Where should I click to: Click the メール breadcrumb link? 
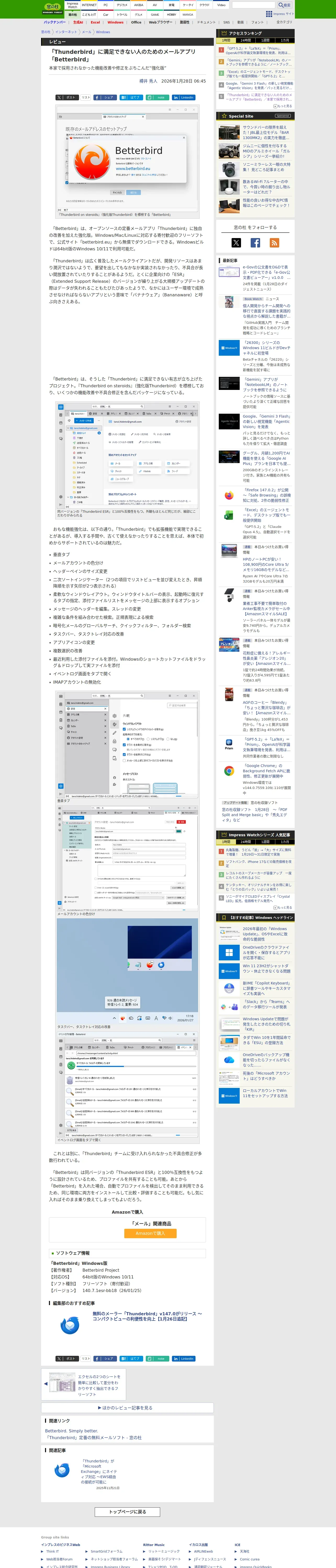(x=87, y=32)
